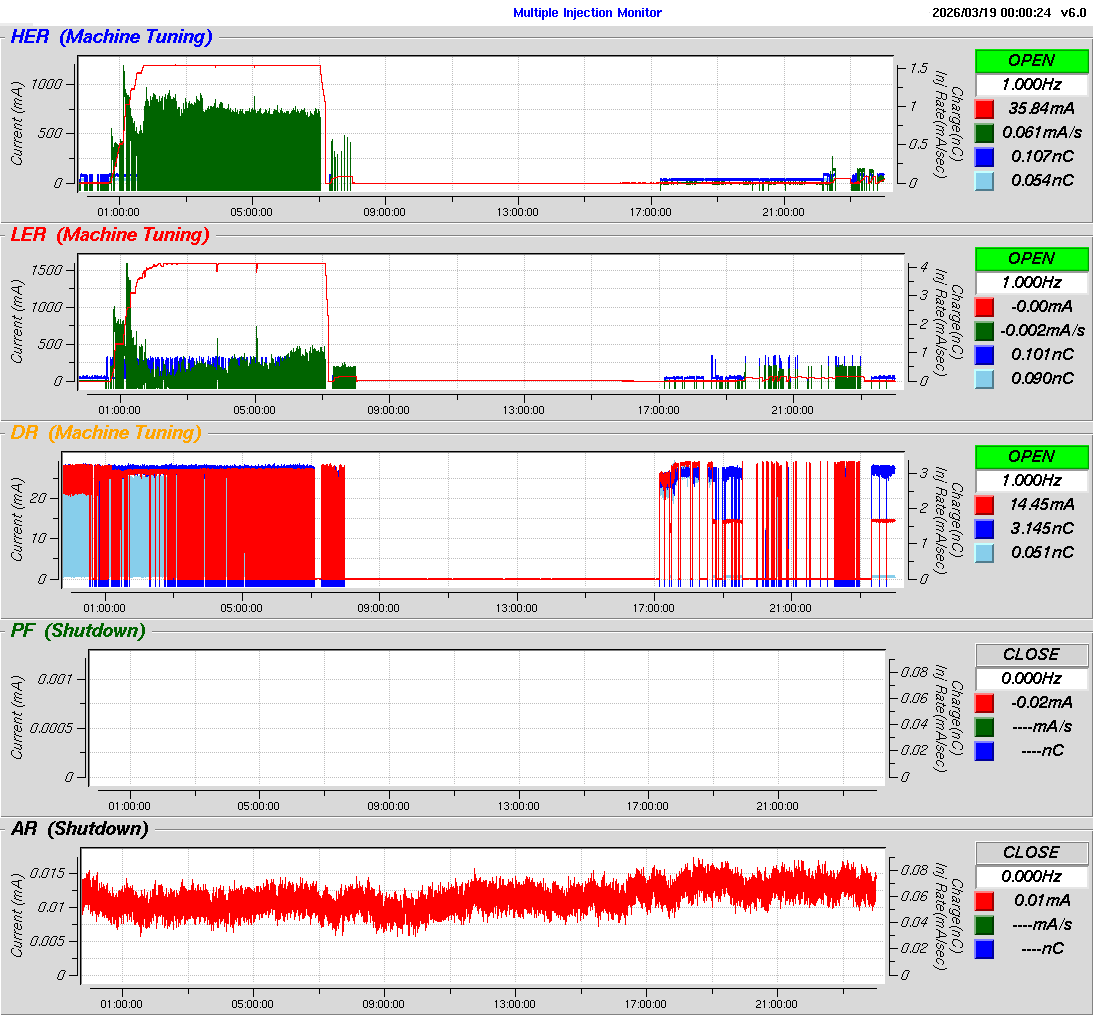Click the HER green OPEN status button
Screen dimensions: 1093x1015
[x=1031, y=60]
